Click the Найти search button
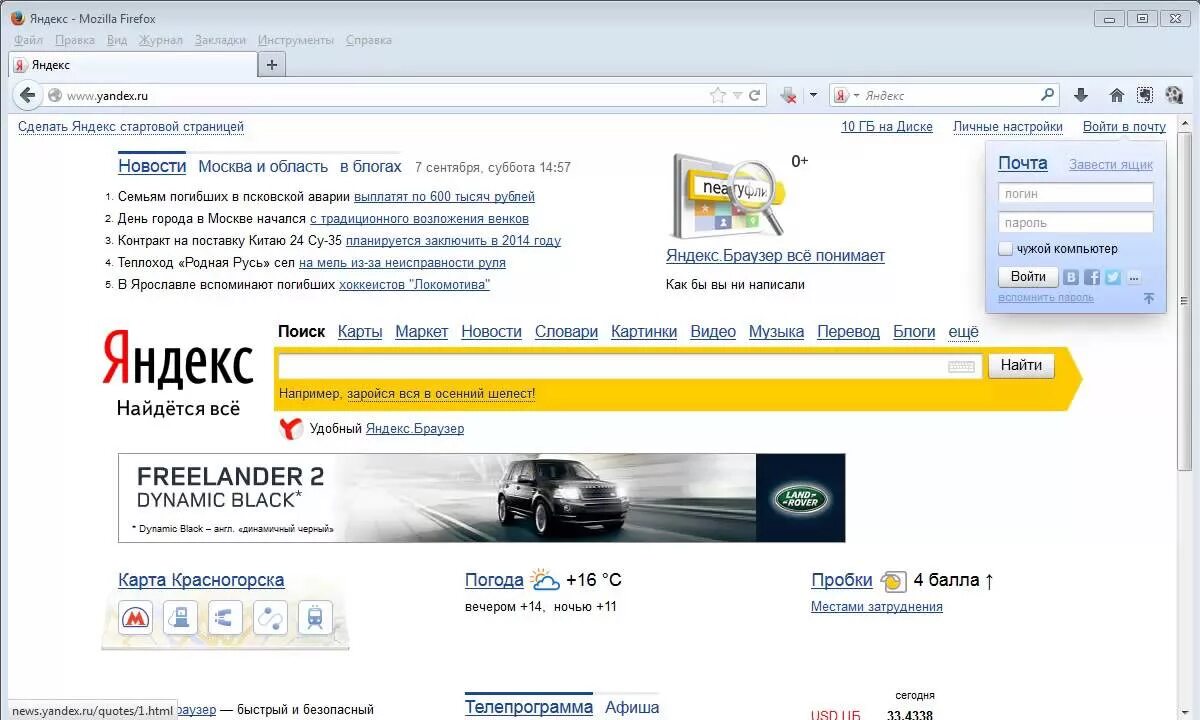Viewport: 1200px width, 720px height. (x=1021, y=365)
